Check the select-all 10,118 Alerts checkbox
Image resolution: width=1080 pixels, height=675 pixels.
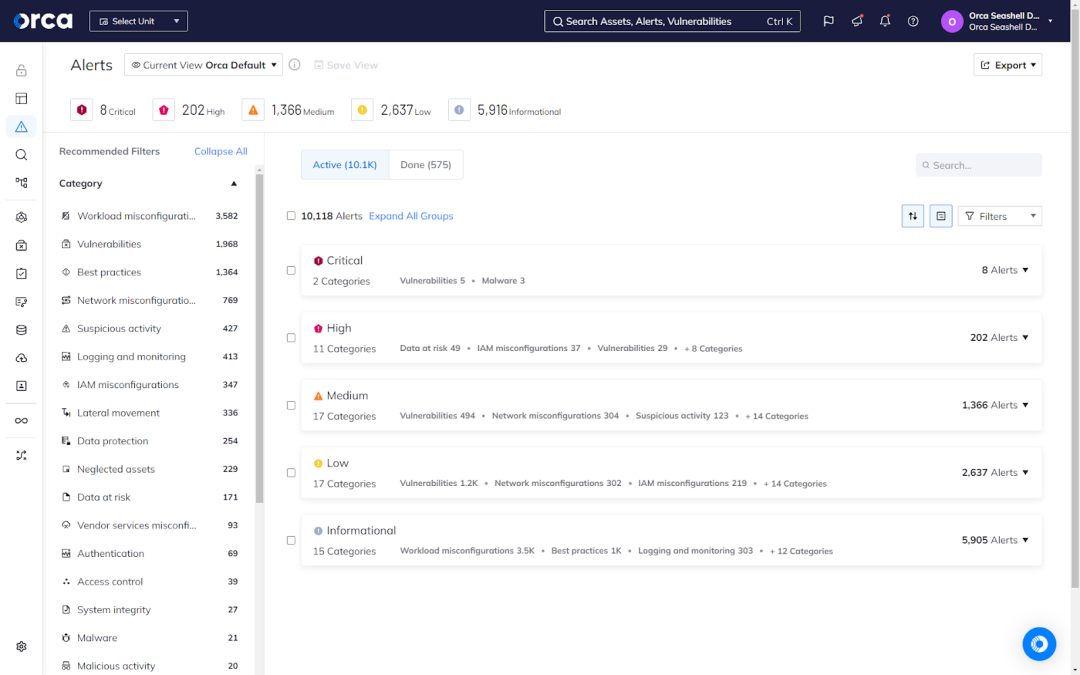pyautogui.click(x=291, y=216)
